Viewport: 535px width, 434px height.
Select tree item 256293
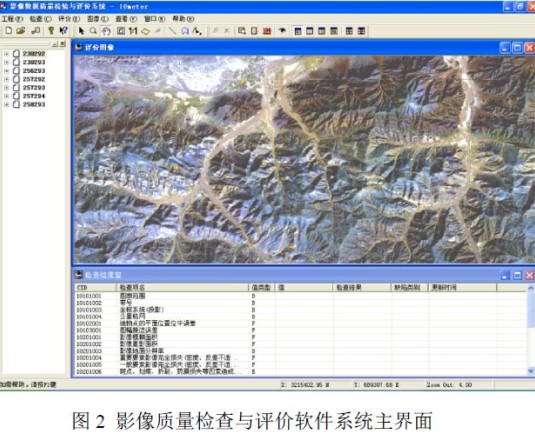tap(34, 71)
